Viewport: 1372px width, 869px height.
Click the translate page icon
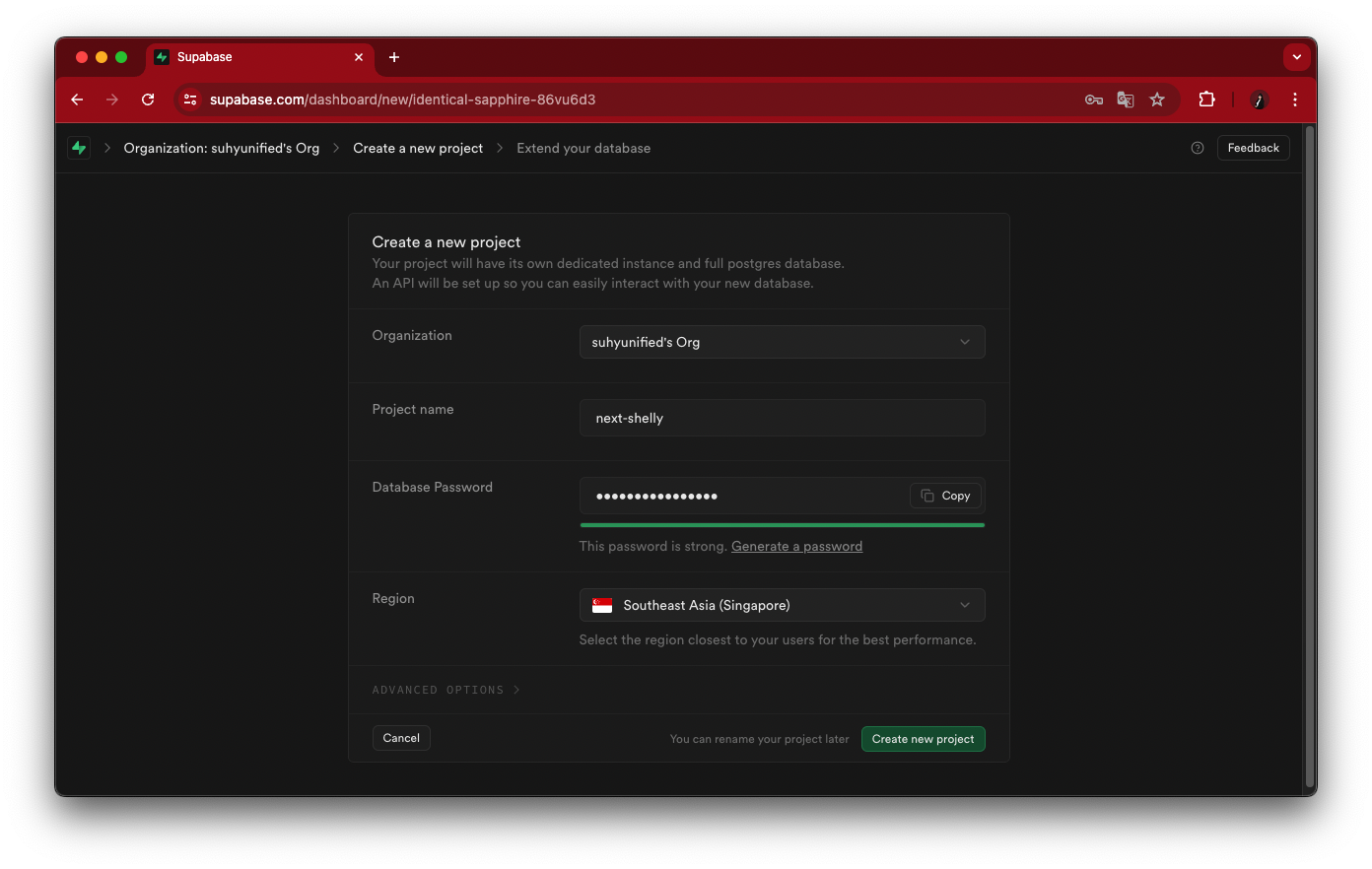coord(1126,100)
